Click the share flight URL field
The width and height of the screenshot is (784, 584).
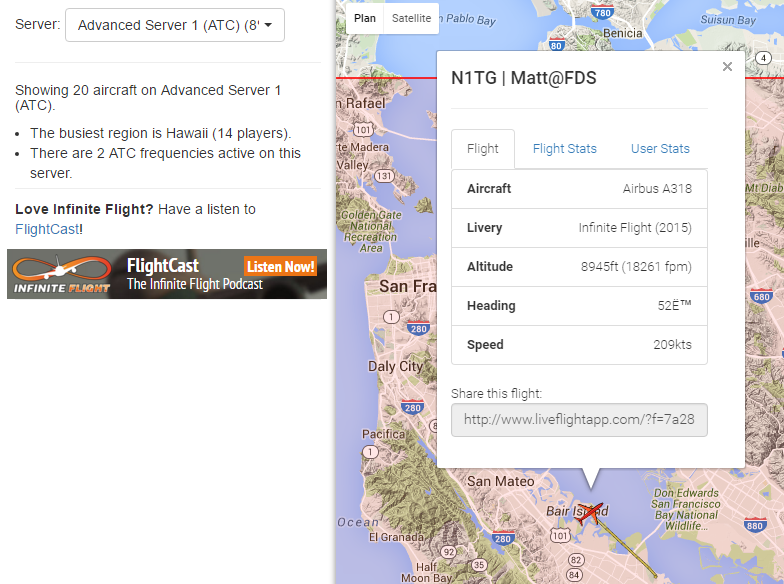click(x=579, y=420)
